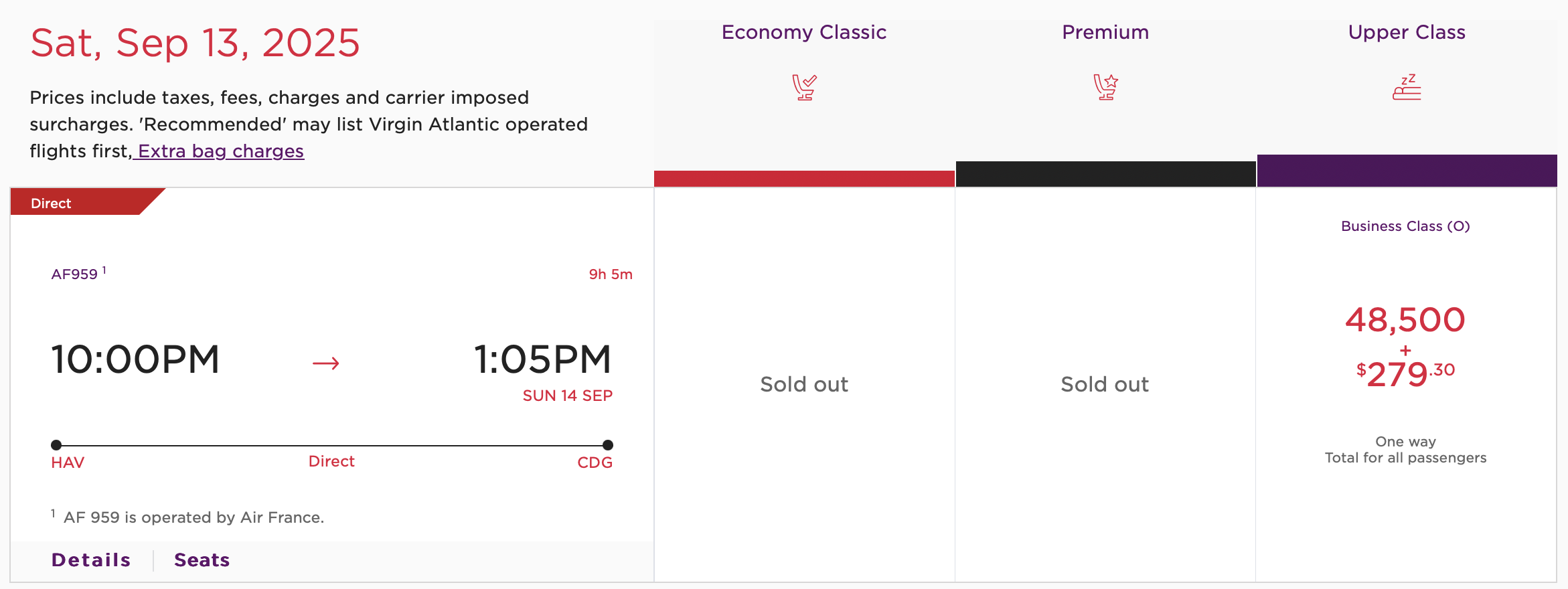The width and height of the screenshot is (1568, 589).
Task: Click the Premium seat-with-star icon
Action: [x=1105, y=87]
